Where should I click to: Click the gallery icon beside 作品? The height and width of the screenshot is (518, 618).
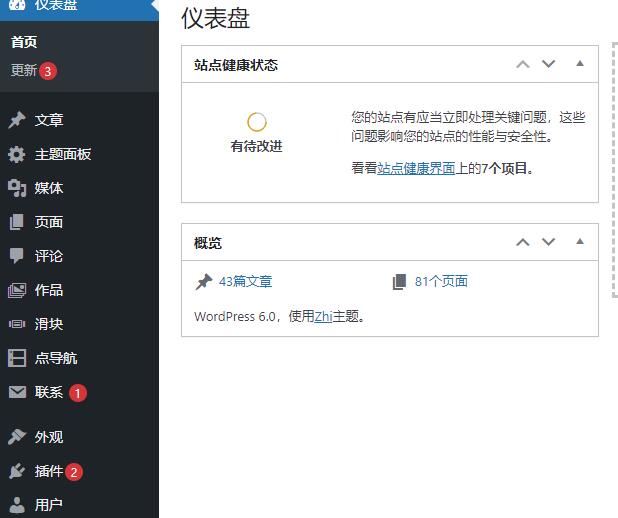tap(17, 290)
